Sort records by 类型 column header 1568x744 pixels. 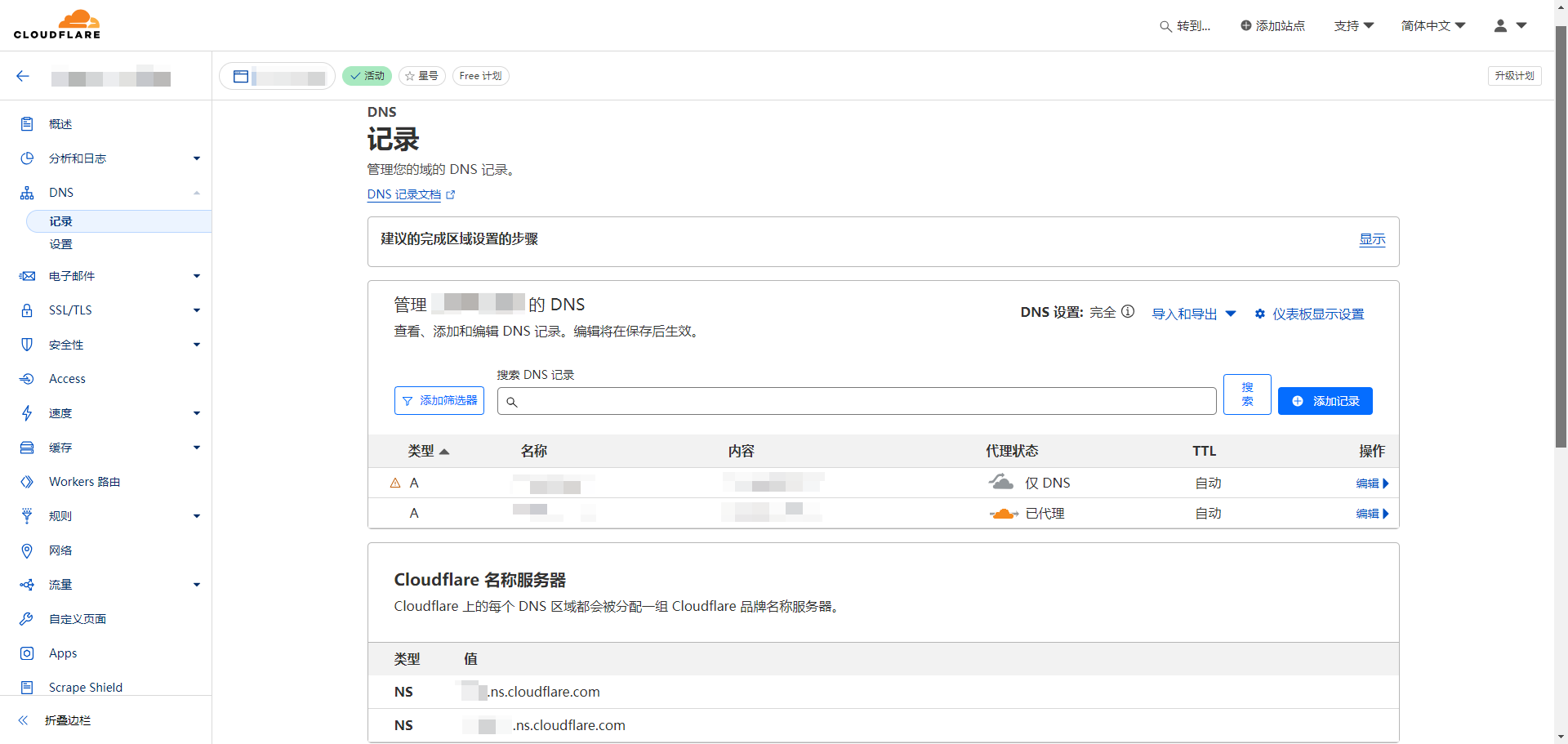(429, 451)
